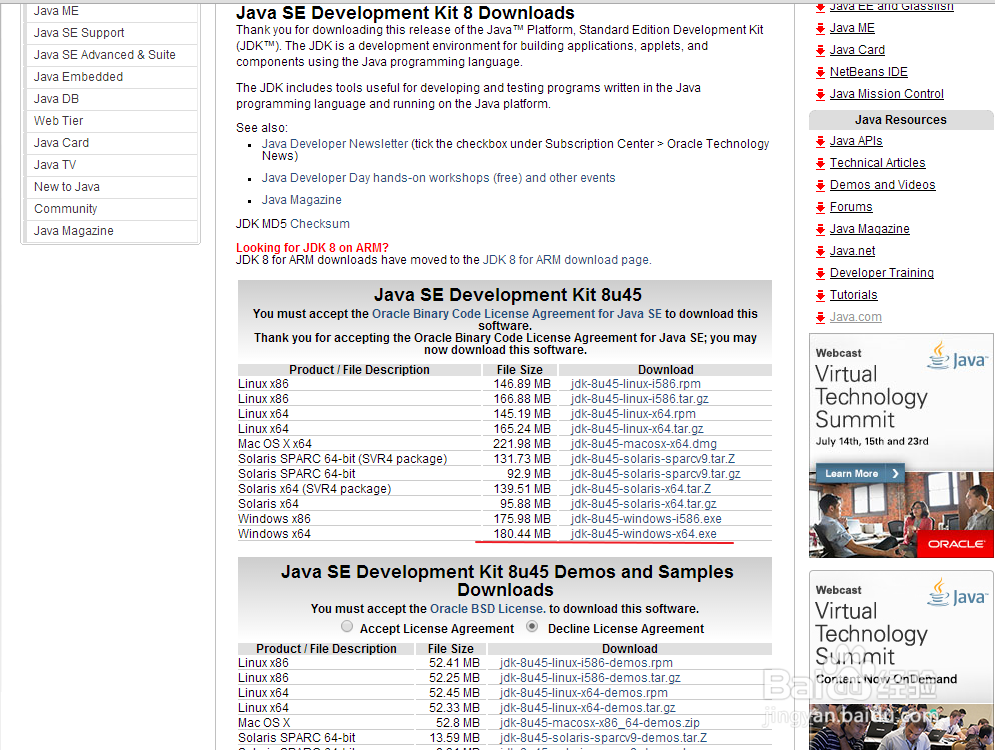Open NetBeans IDE link on the right

pyautogui.click(x=869, y=72)
